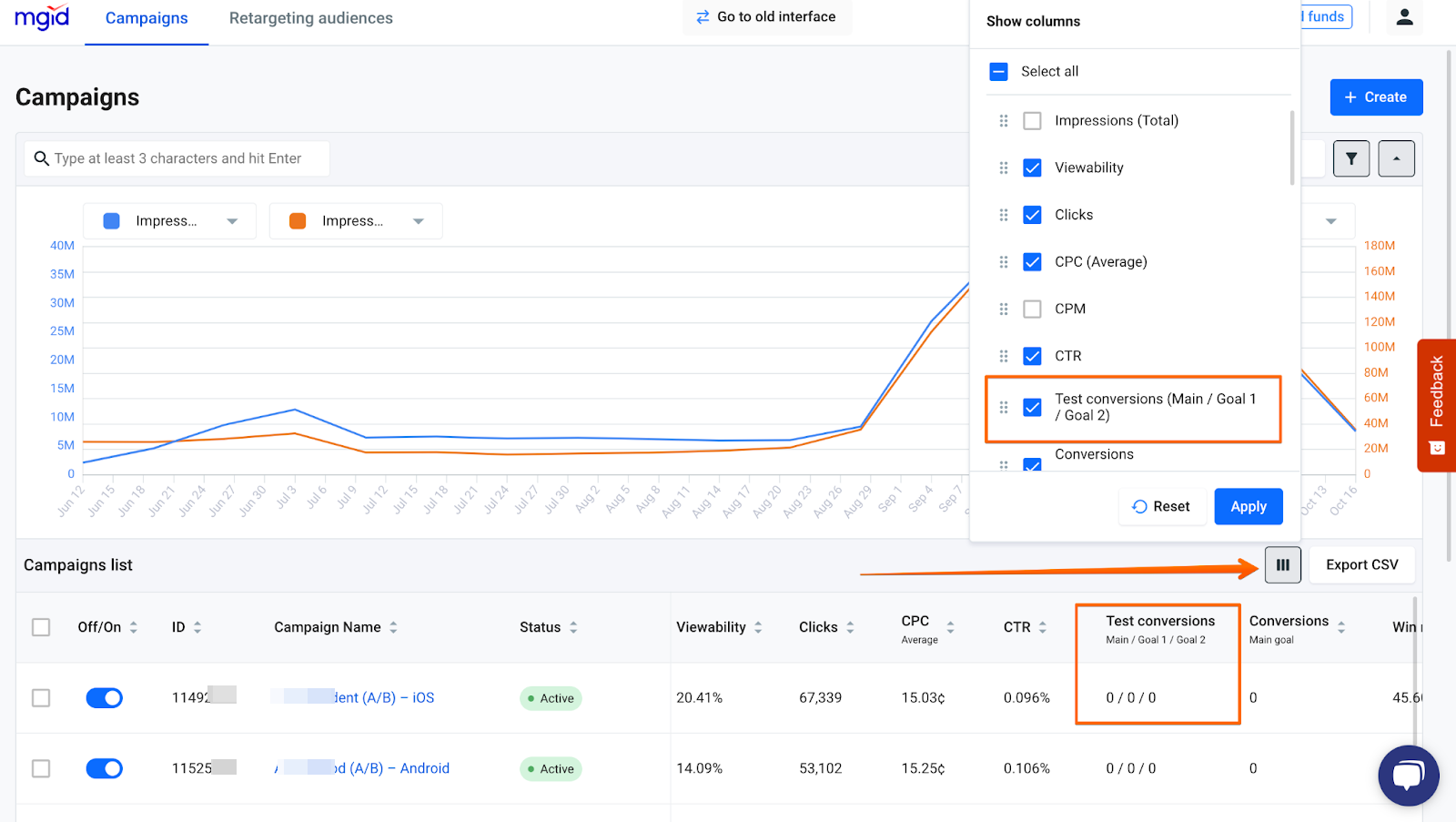This screenshot has height=822, width=1456.
Task: Click the search magnifier icon
Action: click(42, 158)
